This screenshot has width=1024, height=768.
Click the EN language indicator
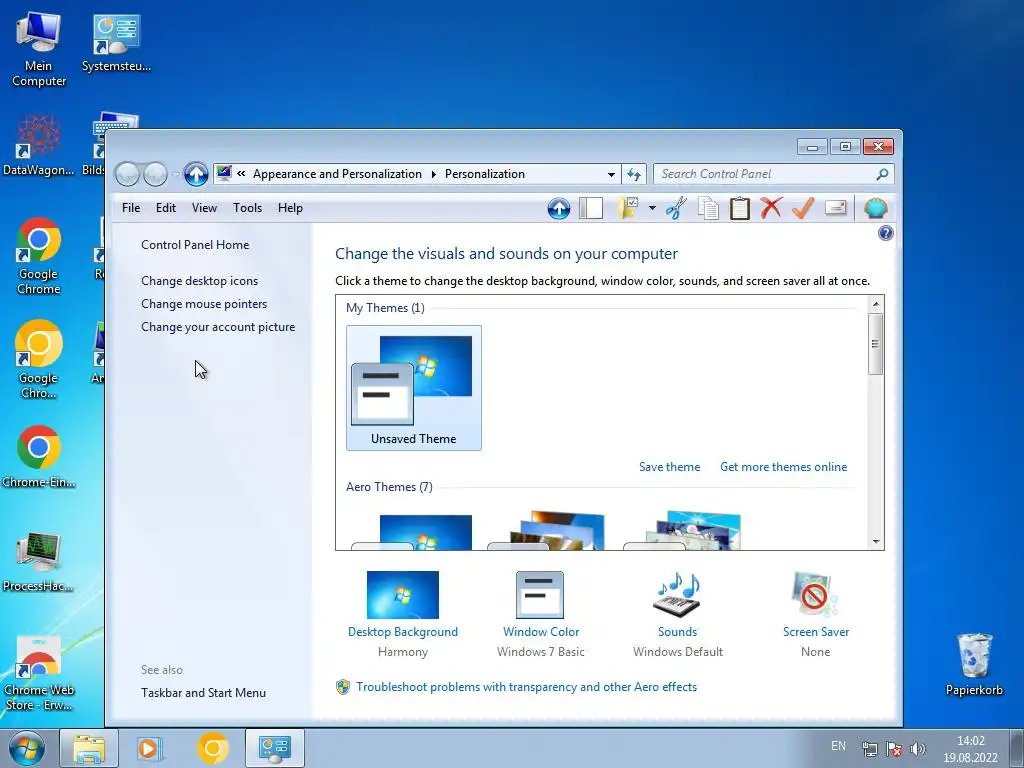coord(838,746)
